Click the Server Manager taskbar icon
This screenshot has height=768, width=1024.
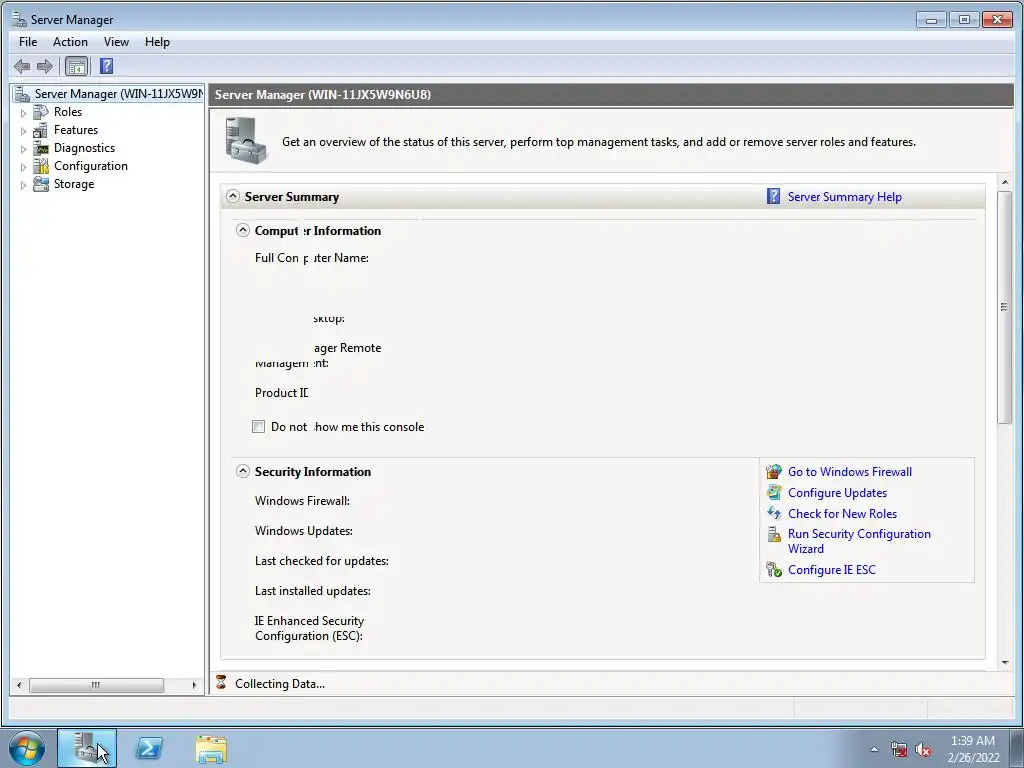click(x=87, y=748)
